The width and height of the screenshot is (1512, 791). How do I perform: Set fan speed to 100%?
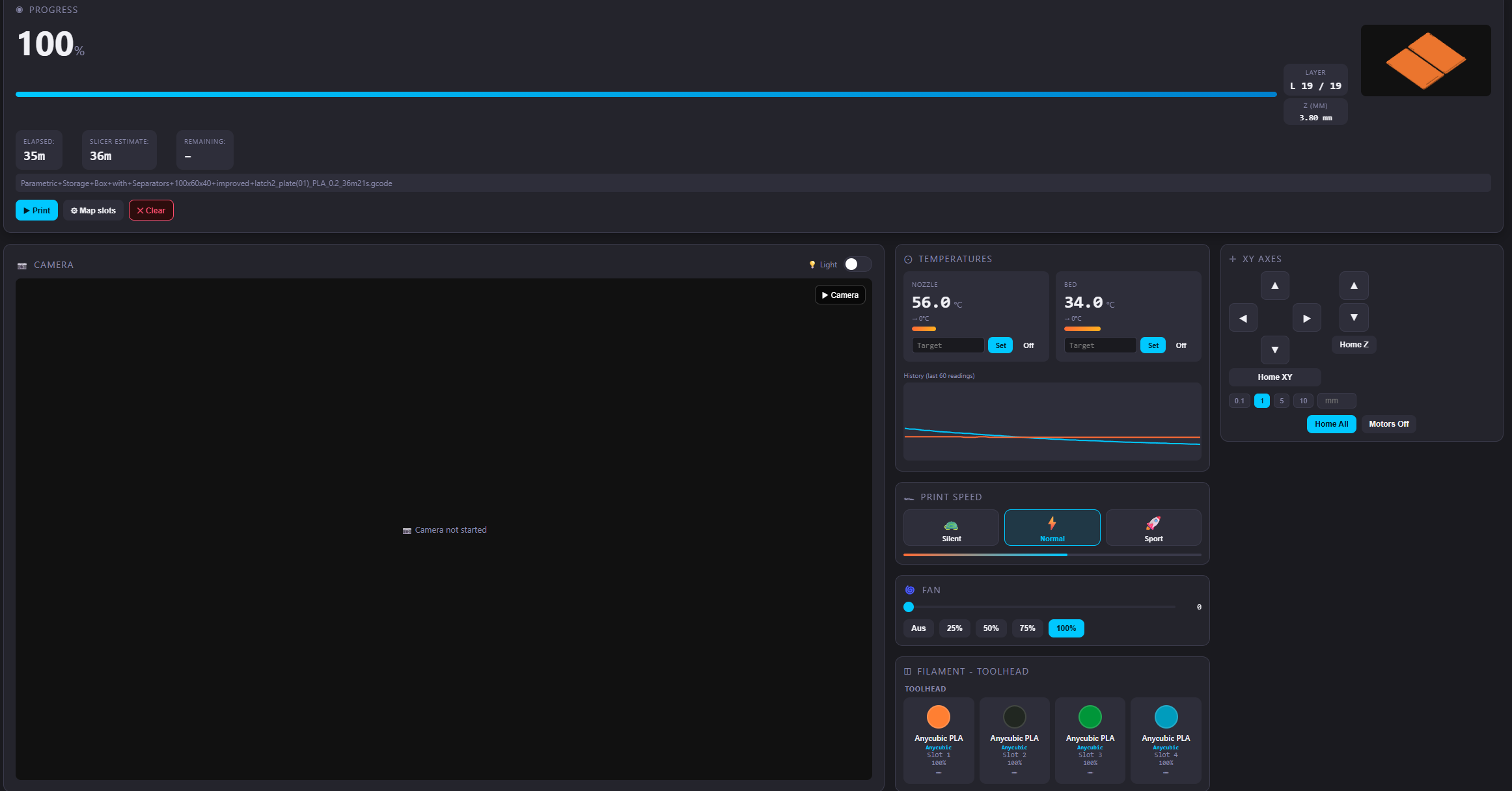pyautogui.click(x=1066, y=628)
